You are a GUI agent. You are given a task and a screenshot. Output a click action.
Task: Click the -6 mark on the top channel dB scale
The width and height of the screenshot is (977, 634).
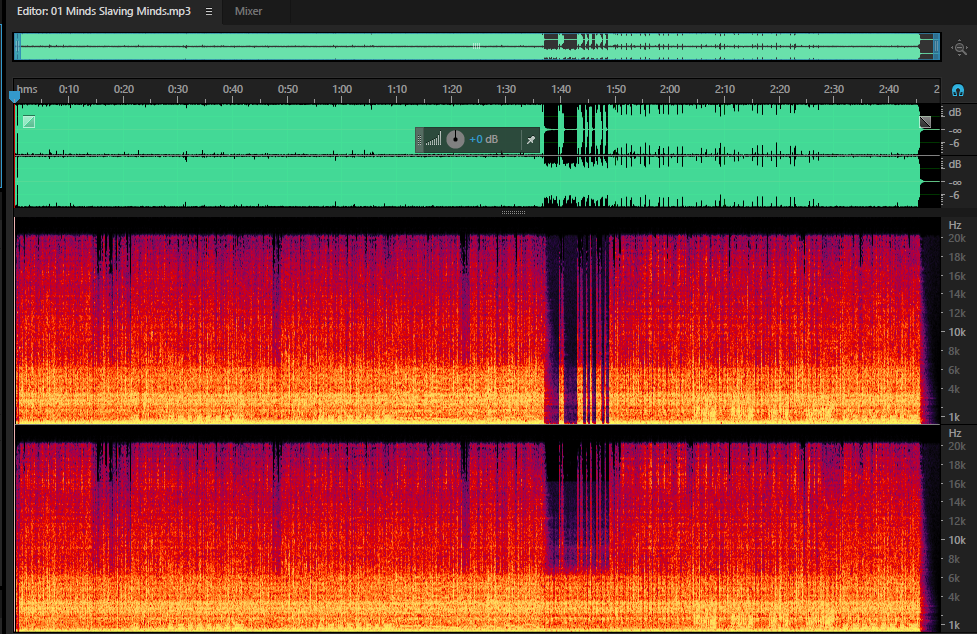(955, 144)
